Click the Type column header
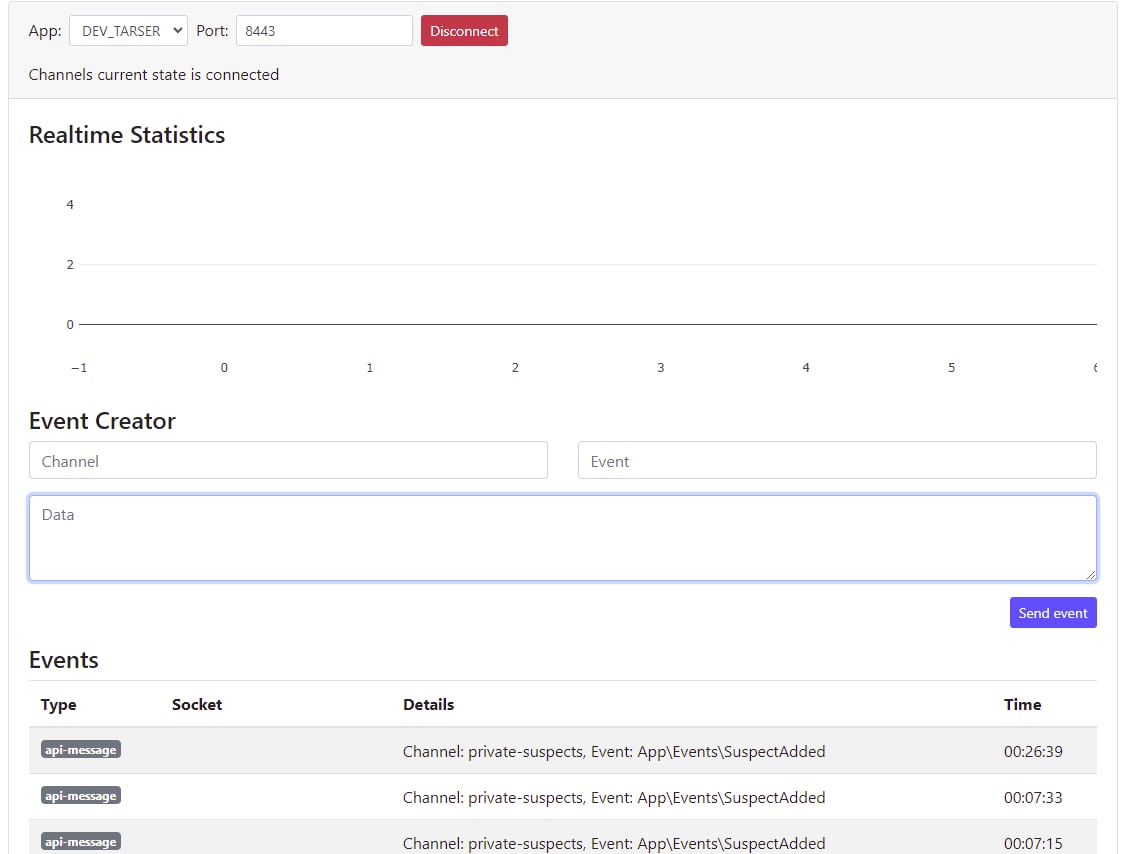The width and height of the screenshot is (1127, 854). tap(59, 705)
